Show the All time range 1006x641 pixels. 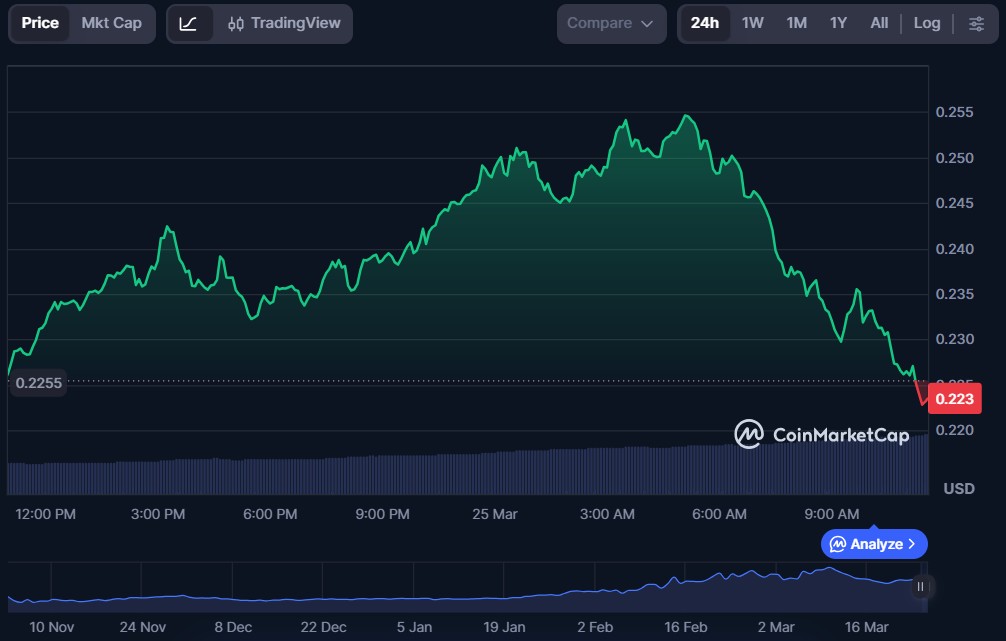(879, 23)
